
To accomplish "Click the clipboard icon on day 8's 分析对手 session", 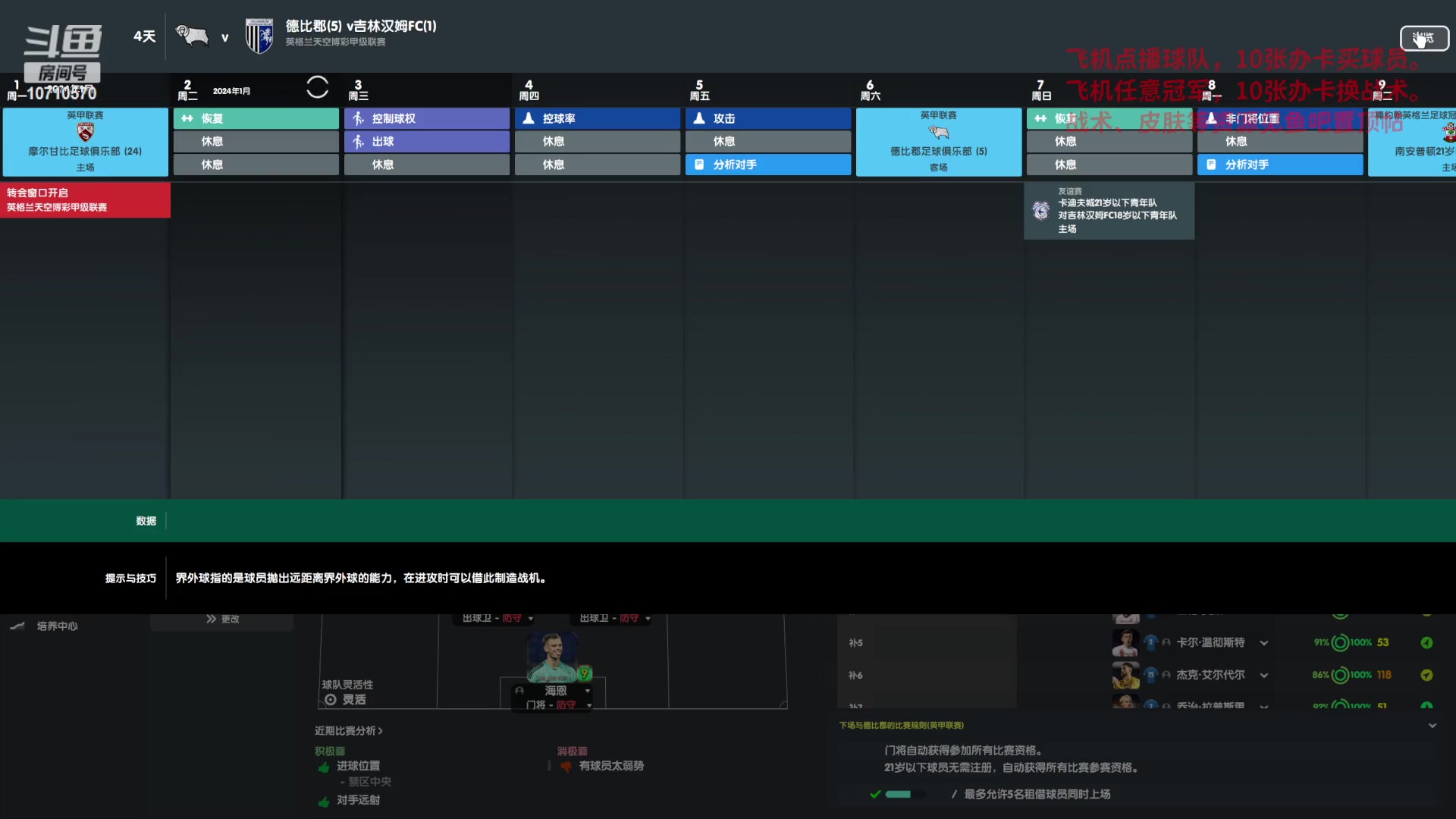I will click(x=1211, y=165).
